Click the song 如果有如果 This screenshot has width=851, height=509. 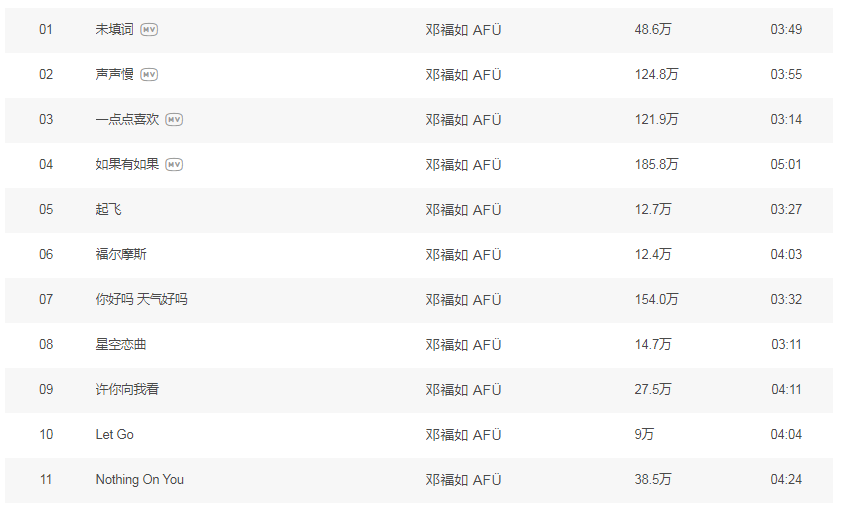coord(127,165)
